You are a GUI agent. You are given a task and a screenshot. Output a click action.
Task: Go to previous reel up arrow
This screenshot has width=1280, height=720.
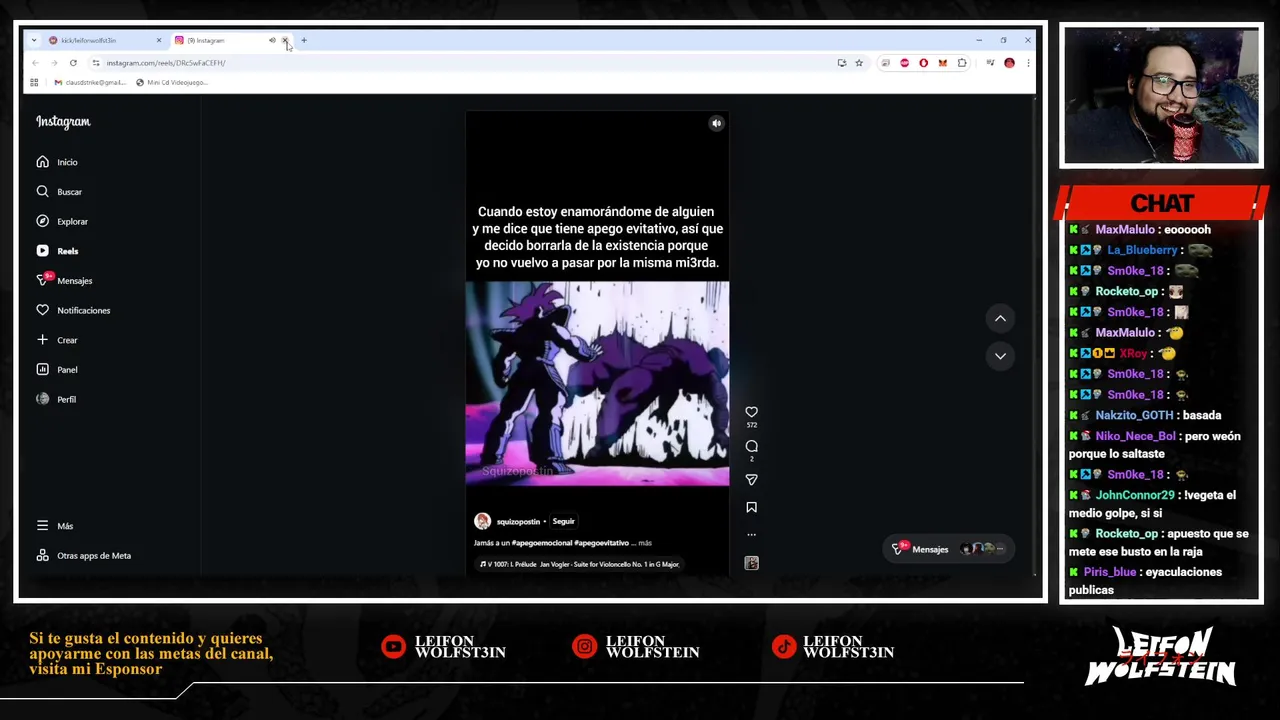(1000, 318)
